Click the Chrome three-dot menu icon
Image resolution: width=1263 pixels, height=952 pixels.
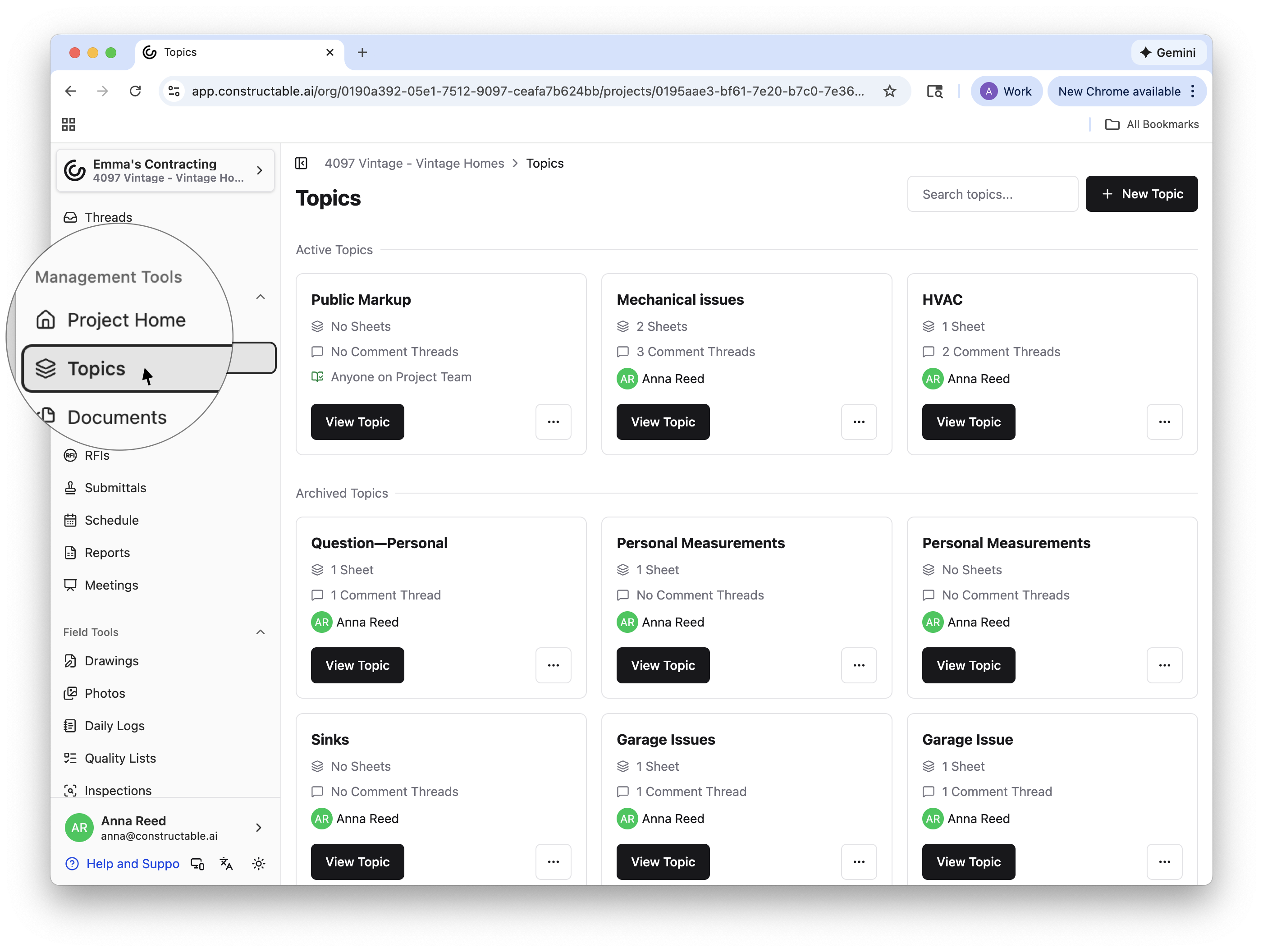(1193, 91)
